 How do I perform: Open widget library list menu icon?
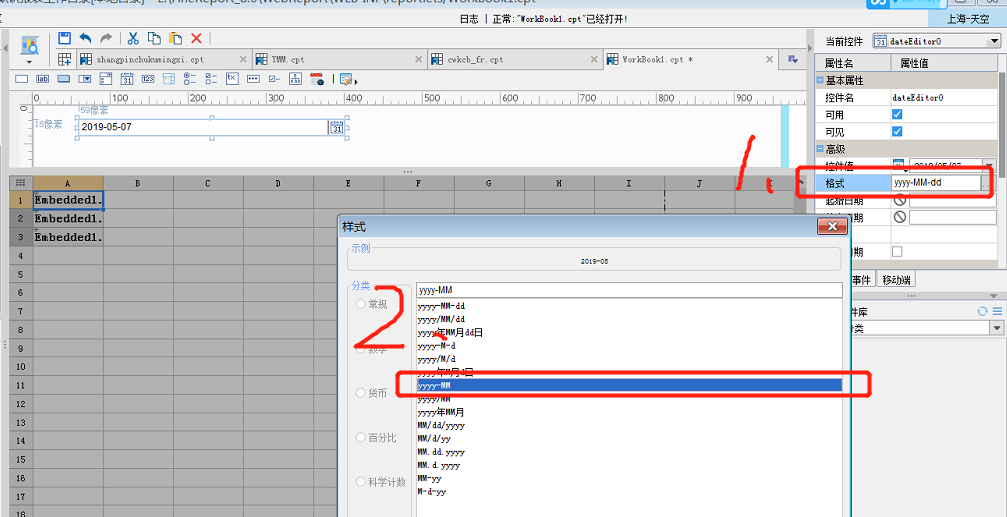click(996, 311)
